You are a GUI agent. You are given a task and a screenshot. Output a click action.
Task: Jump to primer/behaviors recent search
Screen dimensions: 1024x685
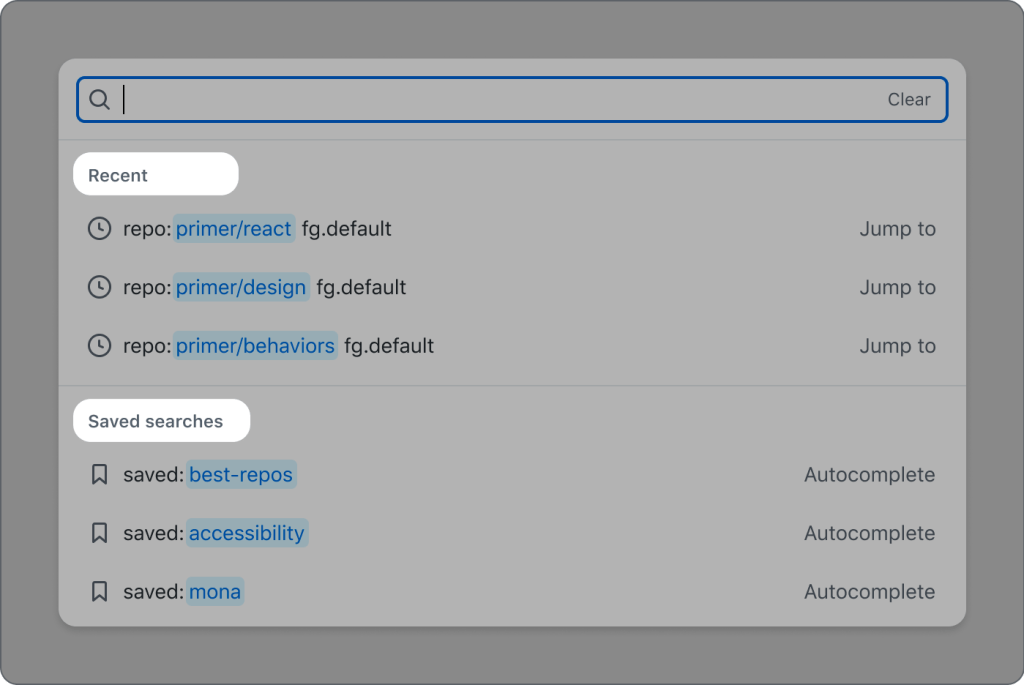897,346
